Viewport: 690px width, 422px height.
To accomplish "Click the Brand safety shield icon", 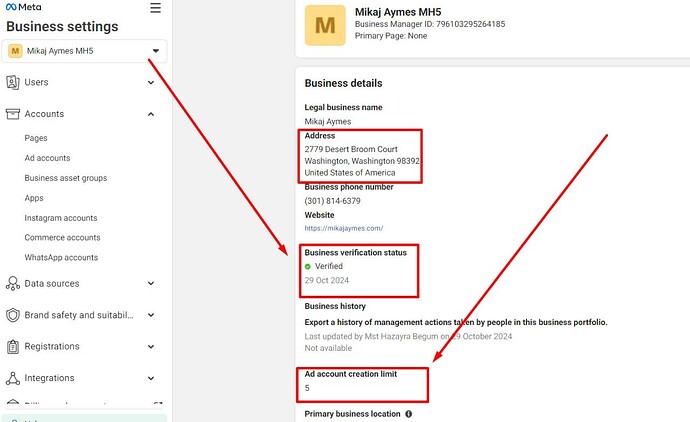I will point(13,315).
